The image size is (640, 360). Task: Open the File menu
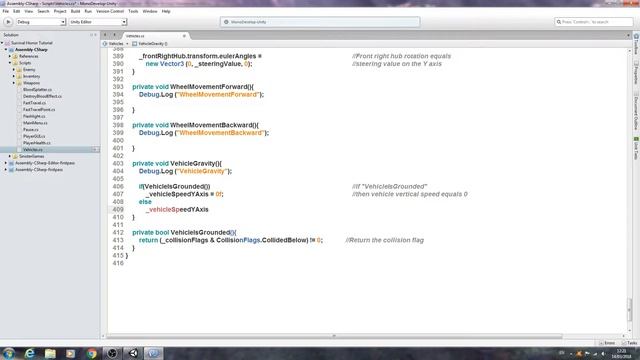[6, 11]
